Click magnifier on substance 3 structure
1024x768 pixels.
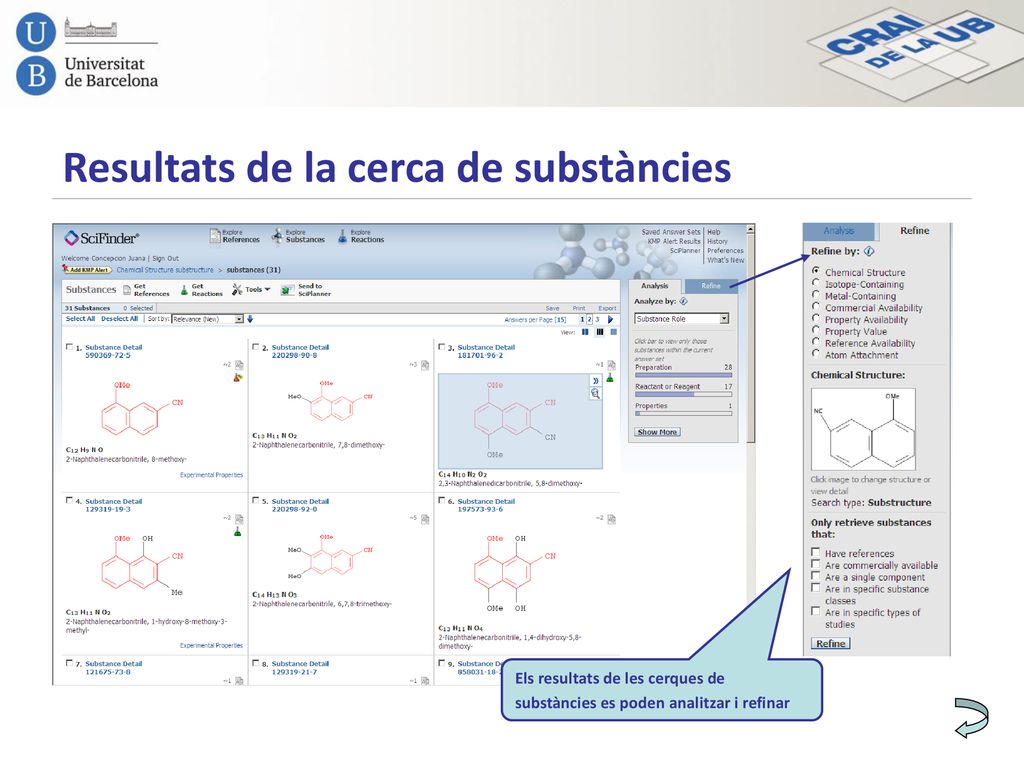pyautogui.click(x=596, y=393)
